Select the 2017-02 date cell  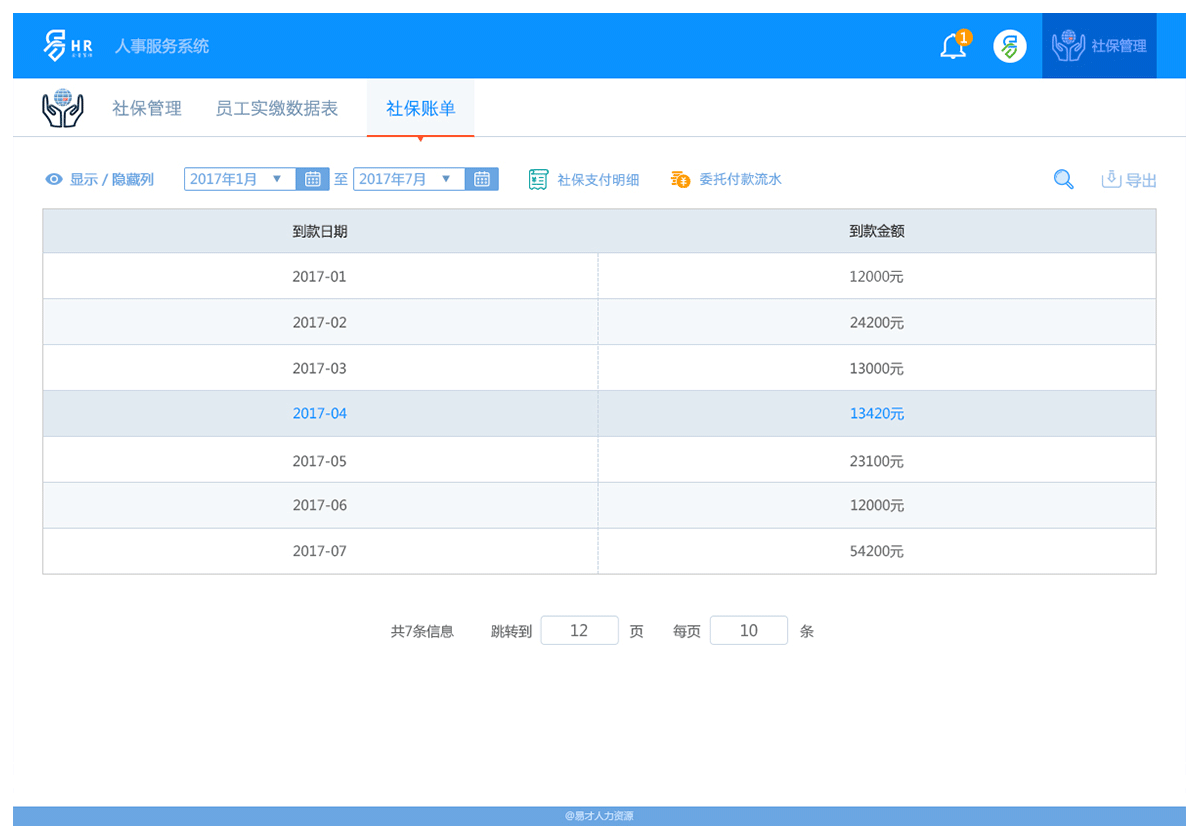[x=320, y=322]
